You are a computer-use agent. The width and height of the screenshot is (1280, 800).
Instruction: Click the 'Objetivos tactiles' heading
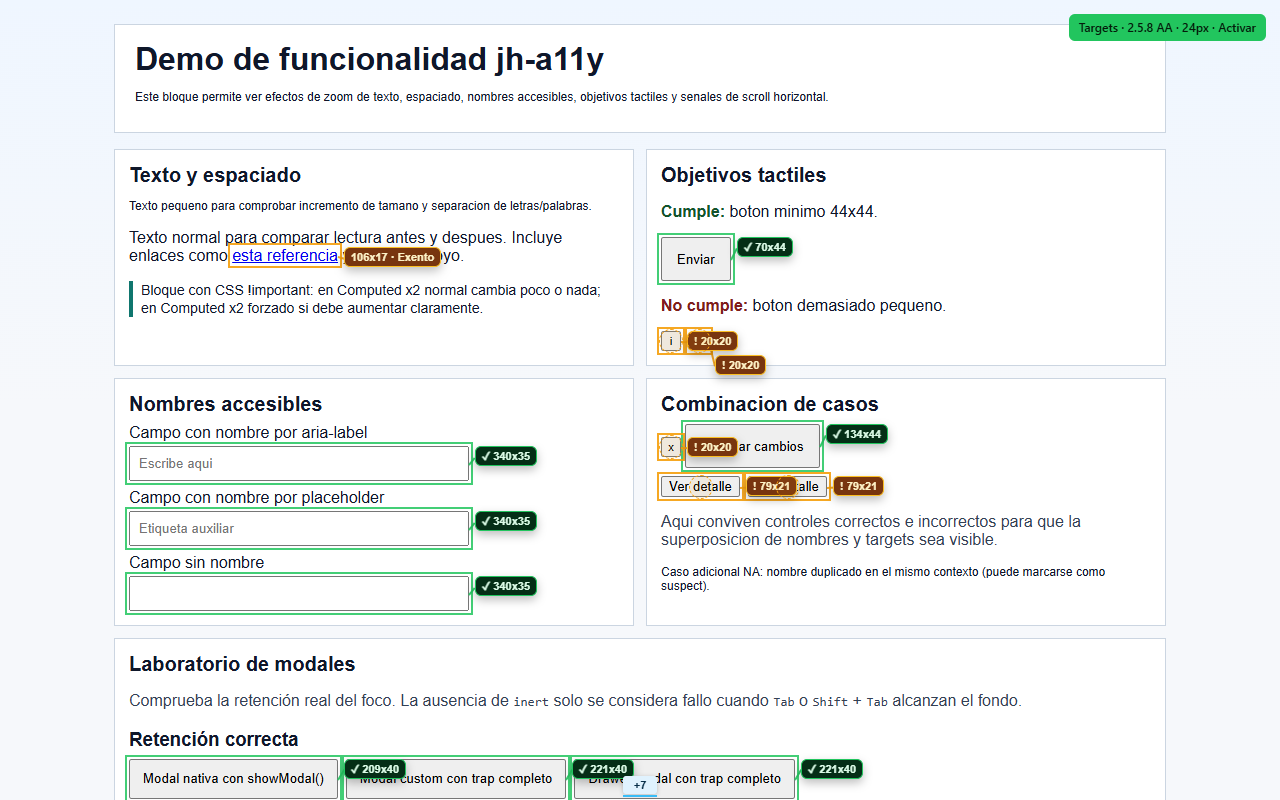(743, 175)
